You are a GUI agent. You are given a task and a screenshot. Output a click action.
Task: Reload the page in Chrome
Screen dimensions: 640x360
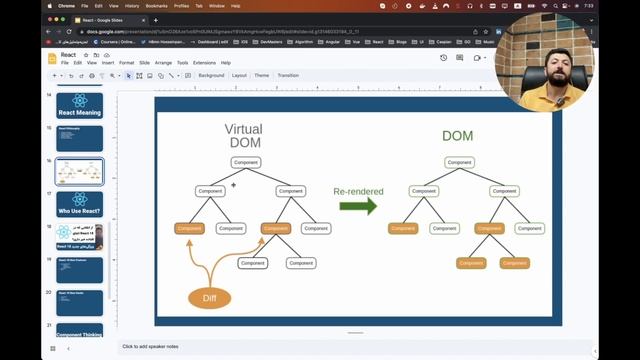pos(69,31)
